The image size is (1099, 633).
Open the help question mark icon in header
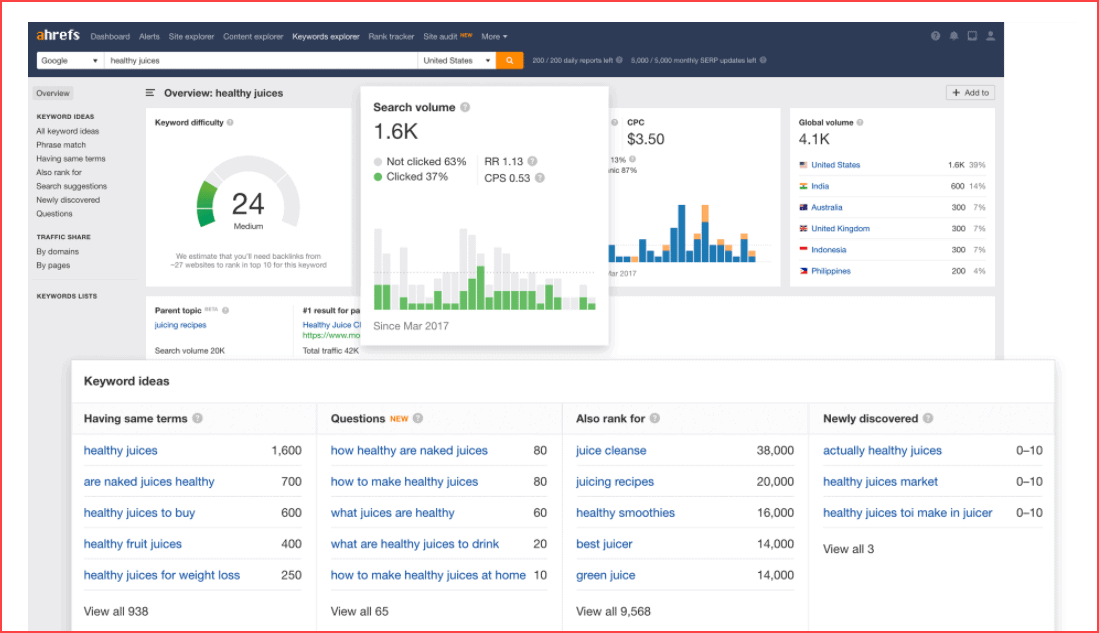[x=936, y=36]
